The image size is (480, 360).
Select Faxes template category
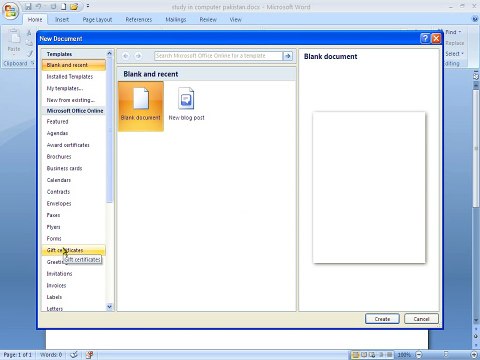coord(74,215)
